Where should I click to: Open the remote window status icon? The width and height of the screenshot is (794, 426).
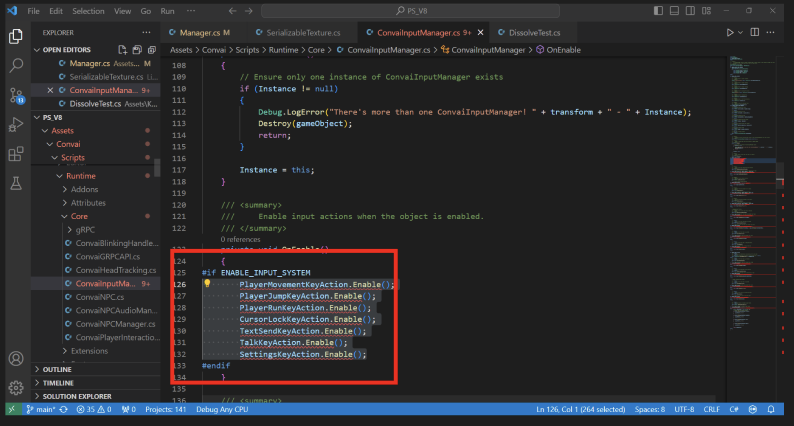click(x=12, y=409)
